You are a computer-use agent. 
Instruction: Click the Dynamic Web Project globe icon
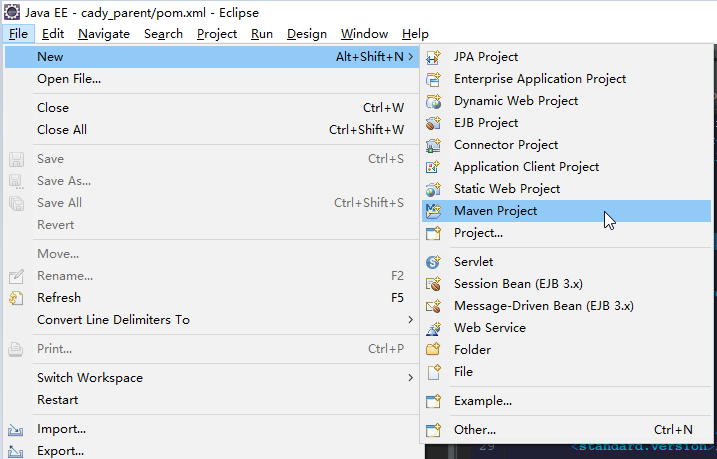433,101
